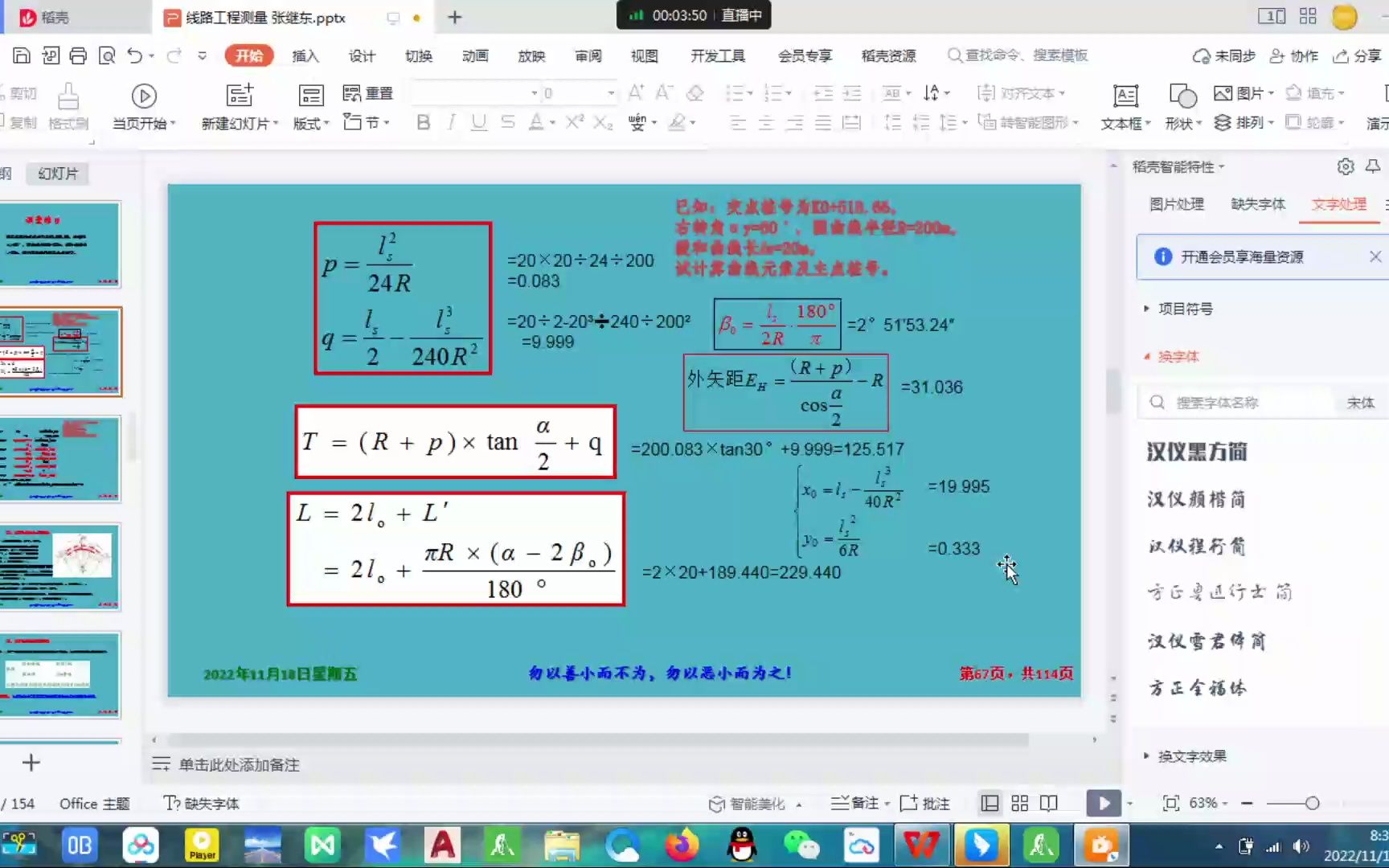Open the slide Layout (版式) icon
Image resolution: width=1389 pixels, height=868 pixels.
tap(311, 96)
